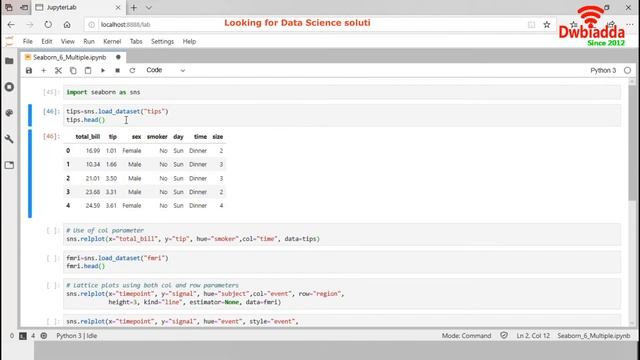
Task: Close the Jupyterlab browser tab
Action: coord(118,8)
